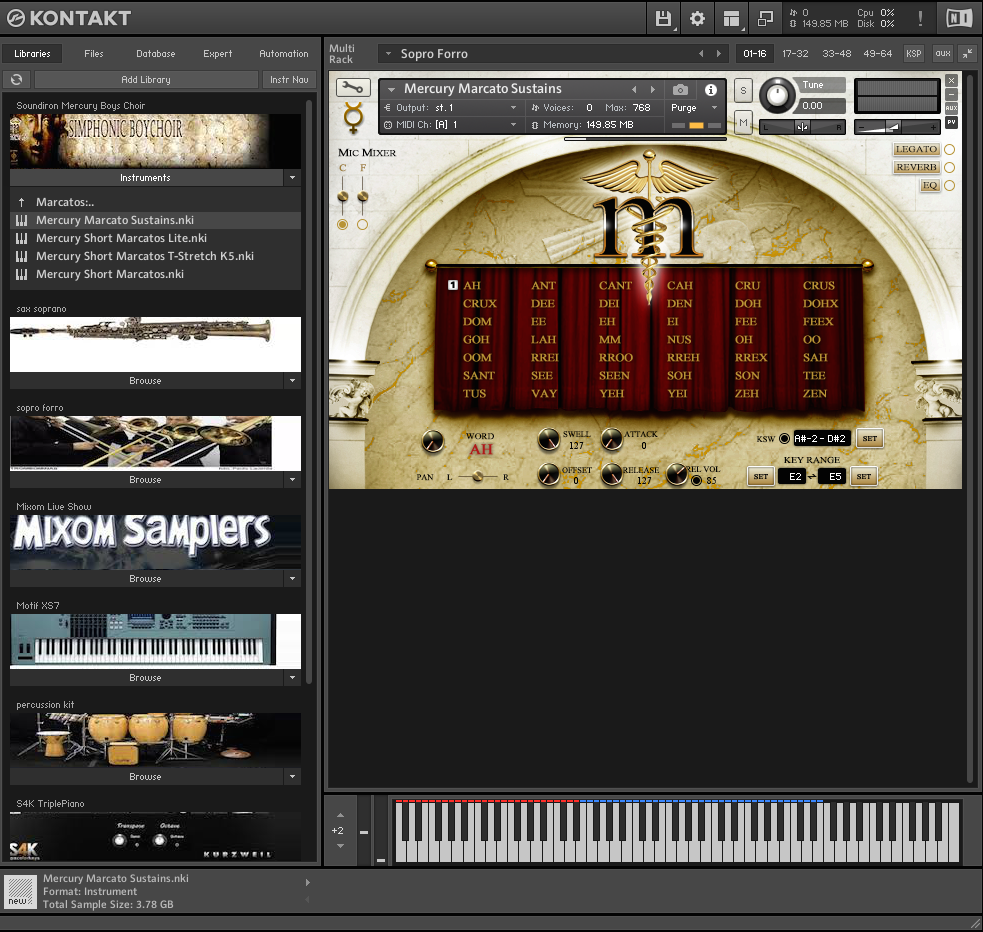Screen dimensions: 983x932
Task: Open the instrument name dropdown arrow
Action: [x=391, y=90]
